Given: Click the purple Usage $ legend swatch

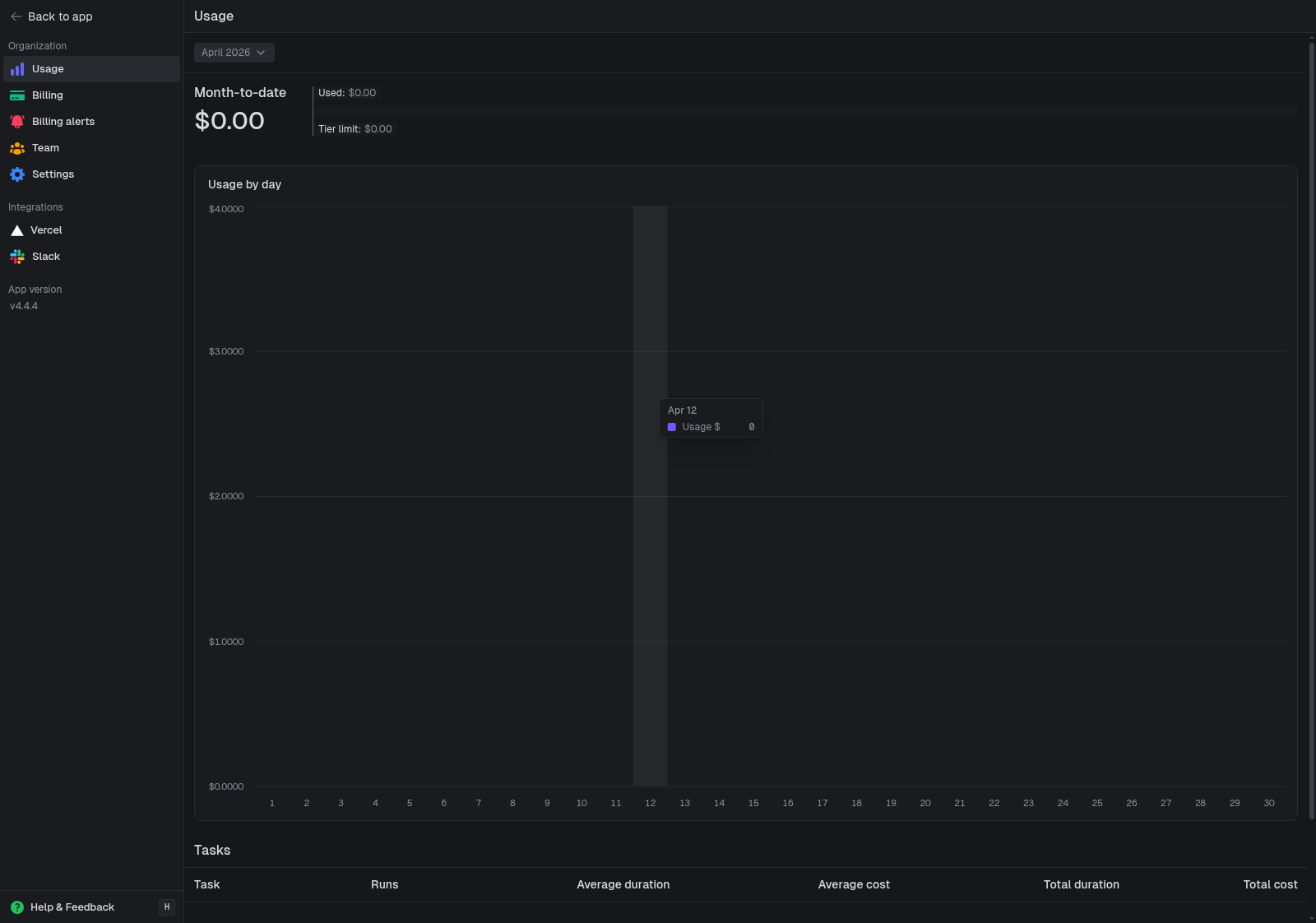Looking at the screenshot, I should pos(672,427).
